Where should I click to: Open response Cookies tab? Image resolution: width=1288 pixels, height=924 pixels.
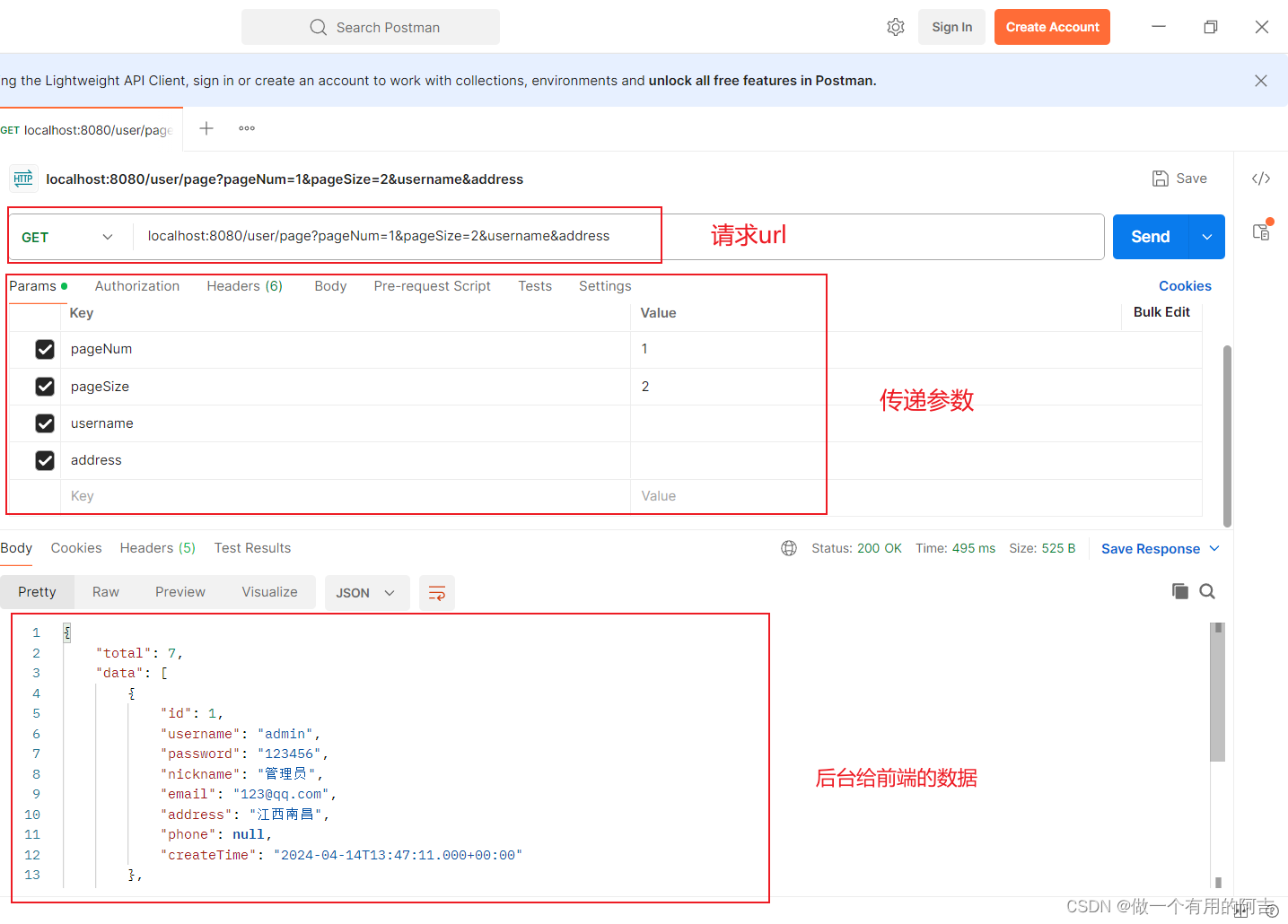click(x=76, y=548)
